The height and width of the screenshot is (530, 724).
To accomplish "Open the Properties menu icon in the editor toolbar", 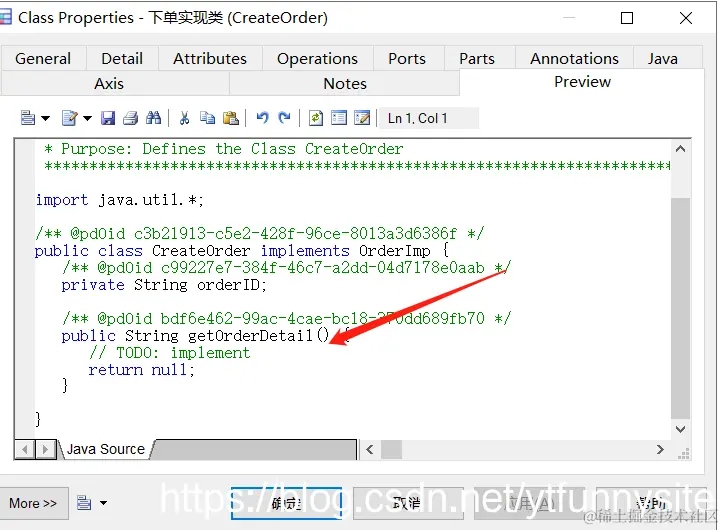I will pyautogui.click(x=28, y=118).
